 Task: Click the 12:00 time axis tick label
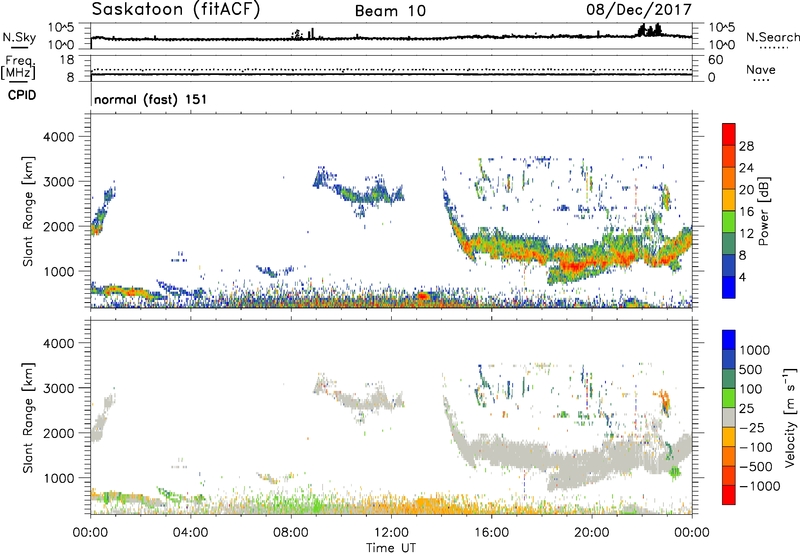point(391,533)
